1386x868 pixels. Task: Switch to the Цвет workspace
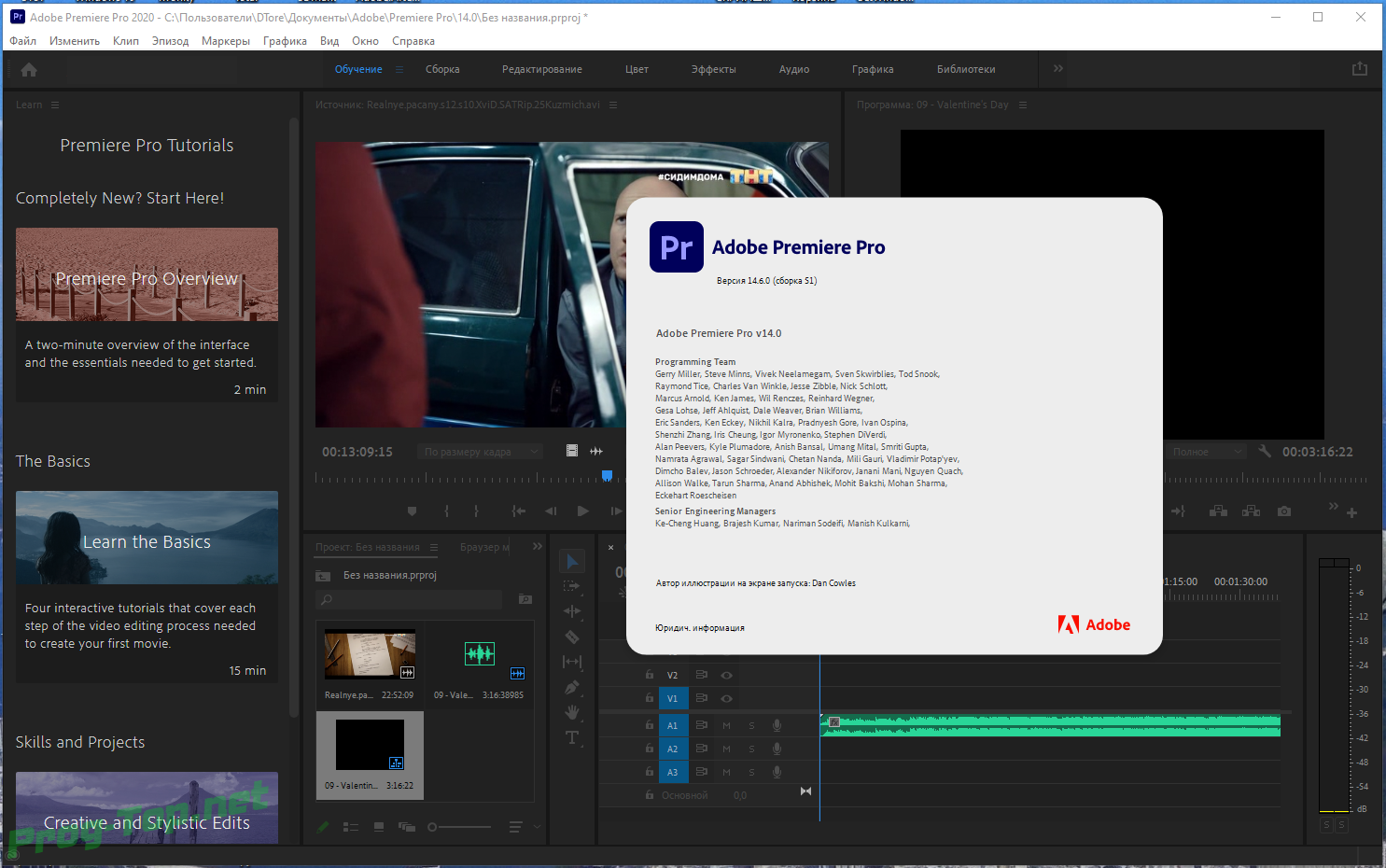637,69
